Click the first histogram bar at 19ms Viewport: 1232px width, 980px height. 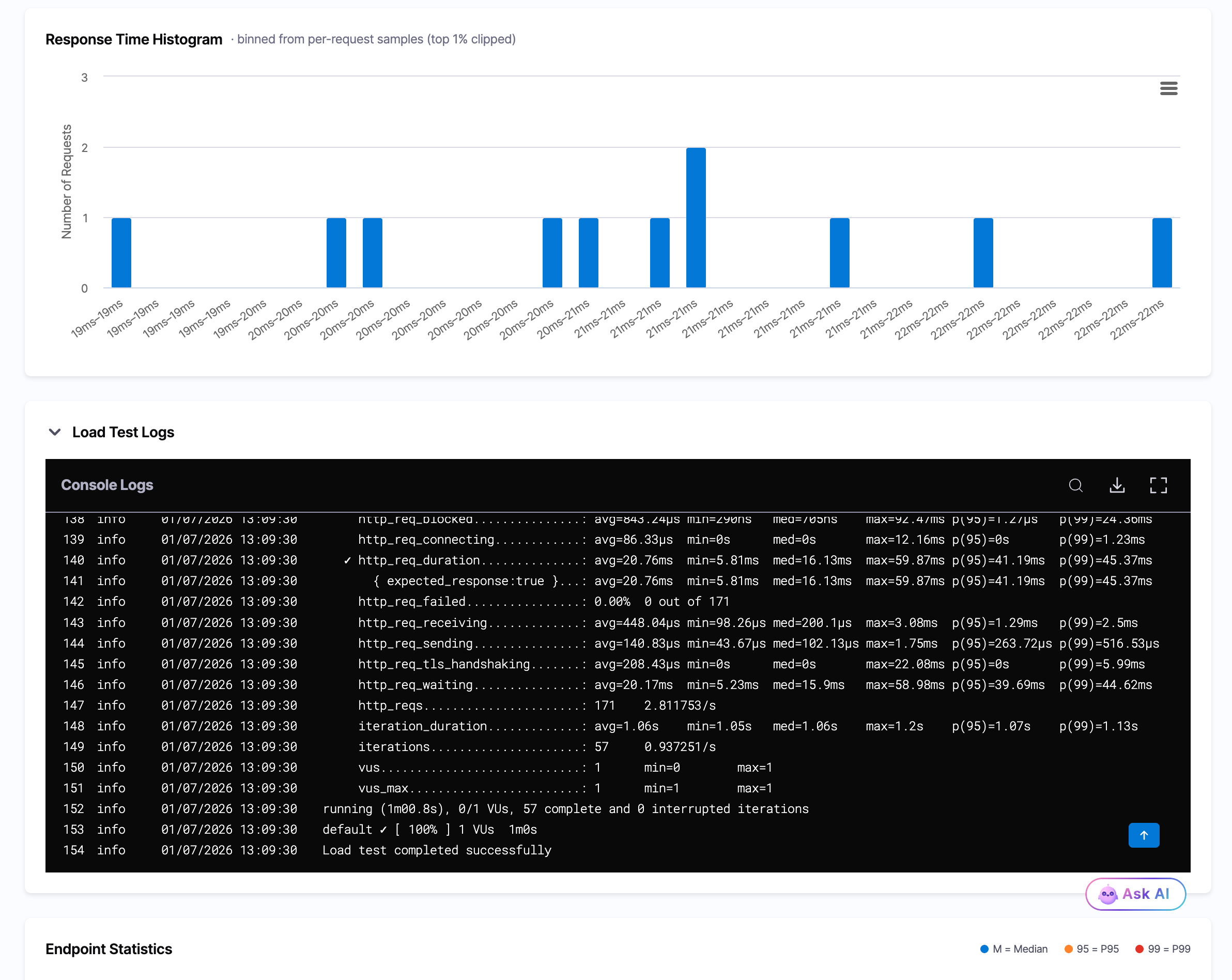coord(121,253)
